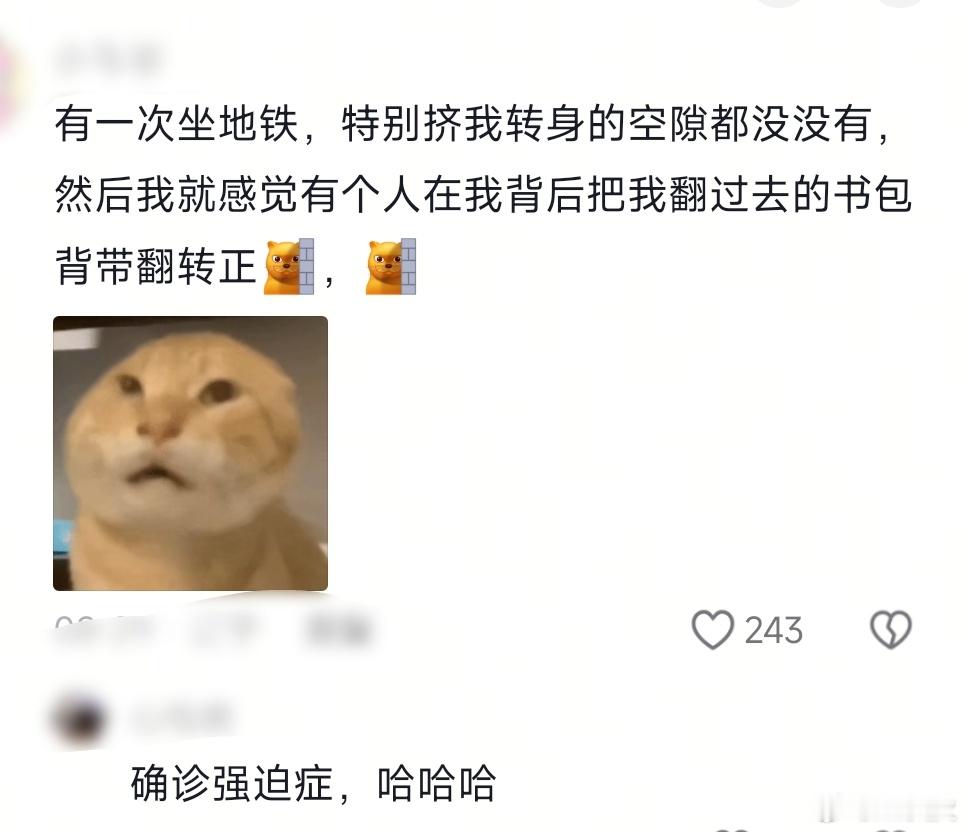The height and width of the screenshot is (832, 966).
Task: Tap the blurred reply button beside timestamp
Action: click(x=338, y=630)
